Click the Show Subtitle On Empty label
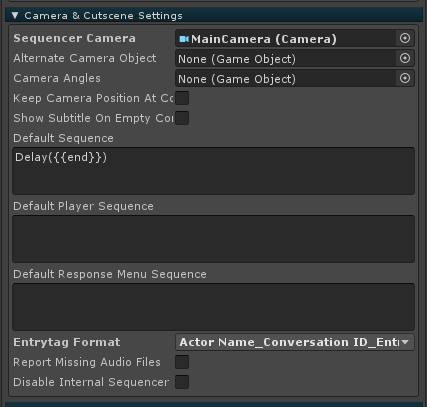This screenshot has width=427, height=407. click(93, 118)
